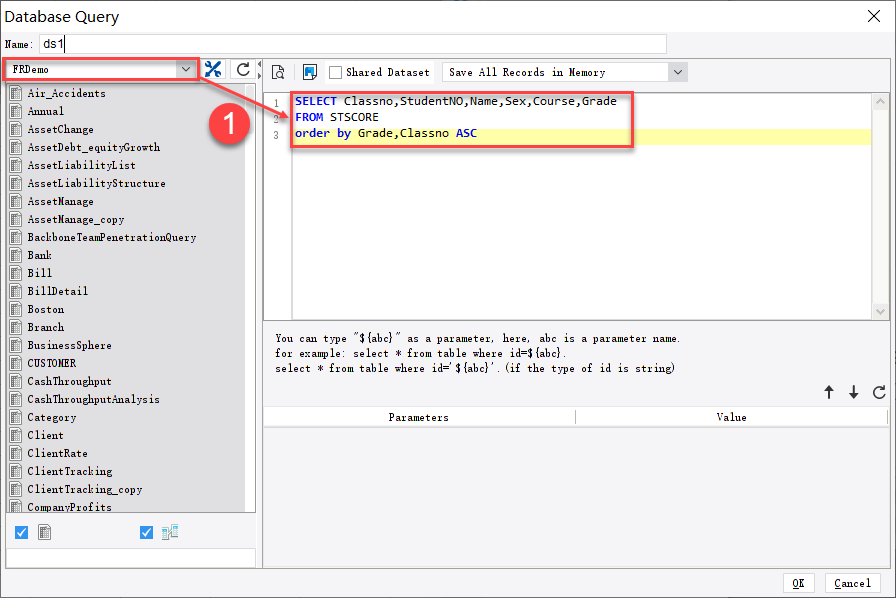Open the query preview icon
This screenshot has height=598, width=896.
(278, 71)
